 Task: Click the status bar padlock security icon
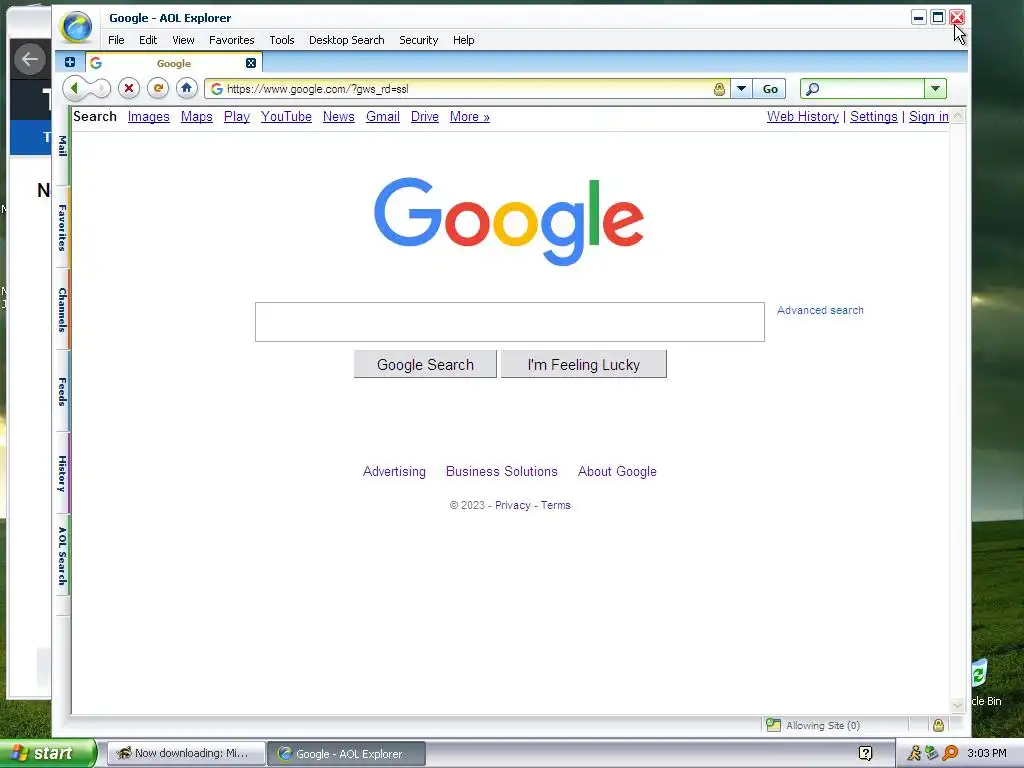point(938,725)
